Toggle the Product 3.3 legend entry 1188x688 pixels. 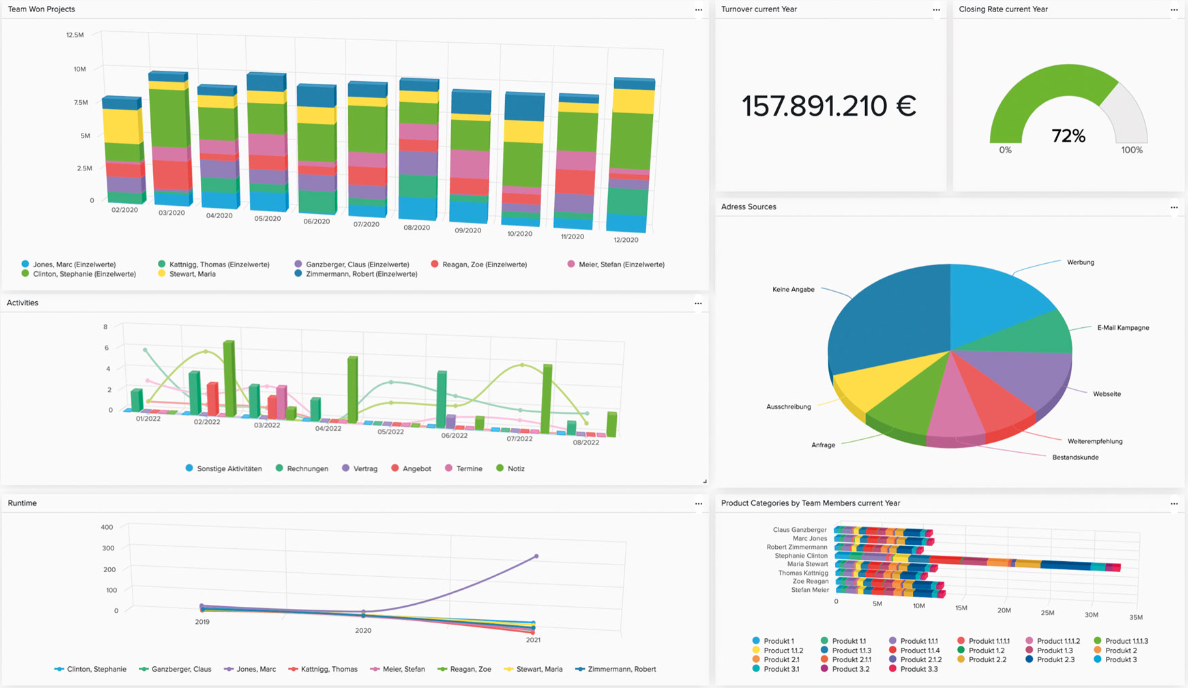coord(914,669)
